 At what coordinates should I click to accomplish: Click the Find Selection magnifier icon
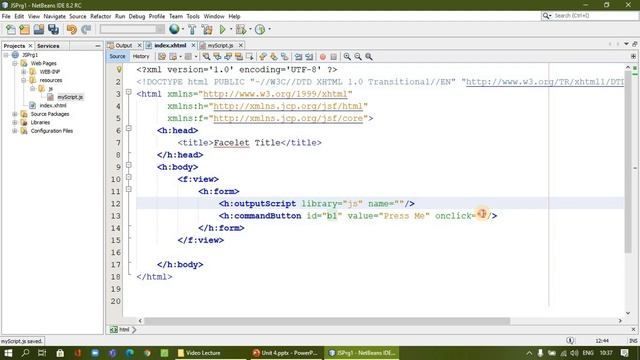tap(207, 57)
